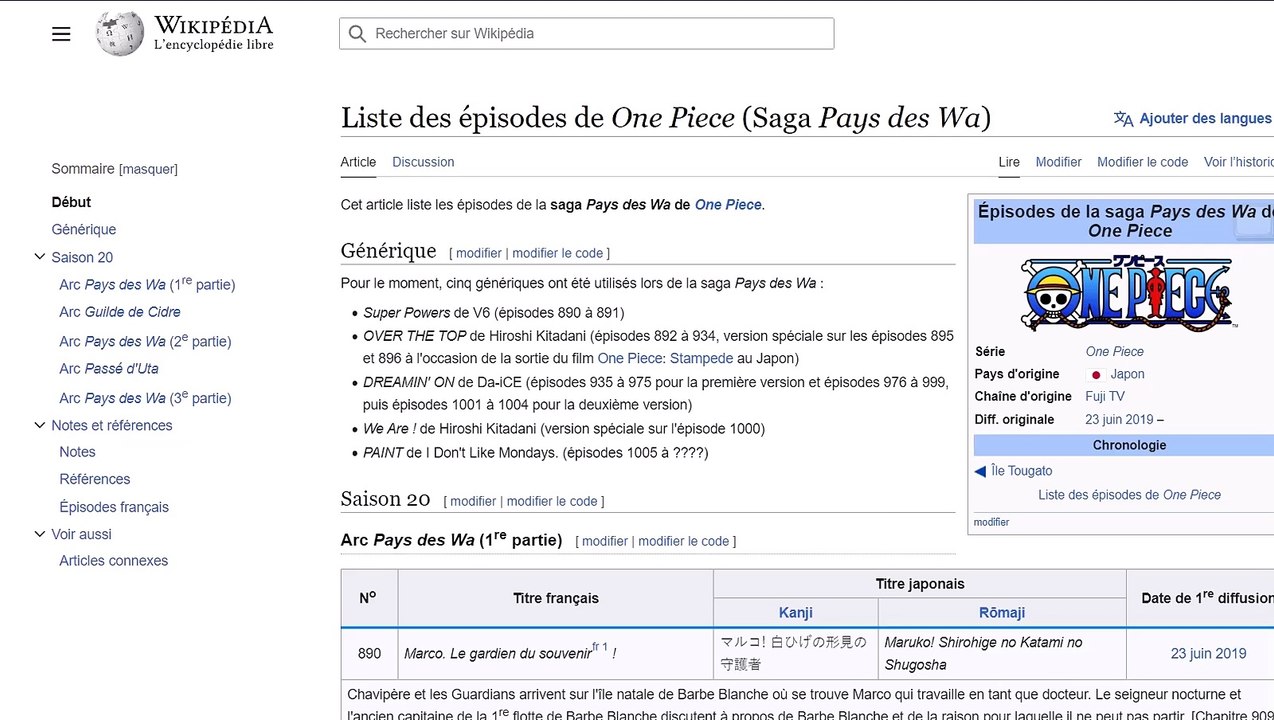Go to Début in the table of contents

click(71, 202)
